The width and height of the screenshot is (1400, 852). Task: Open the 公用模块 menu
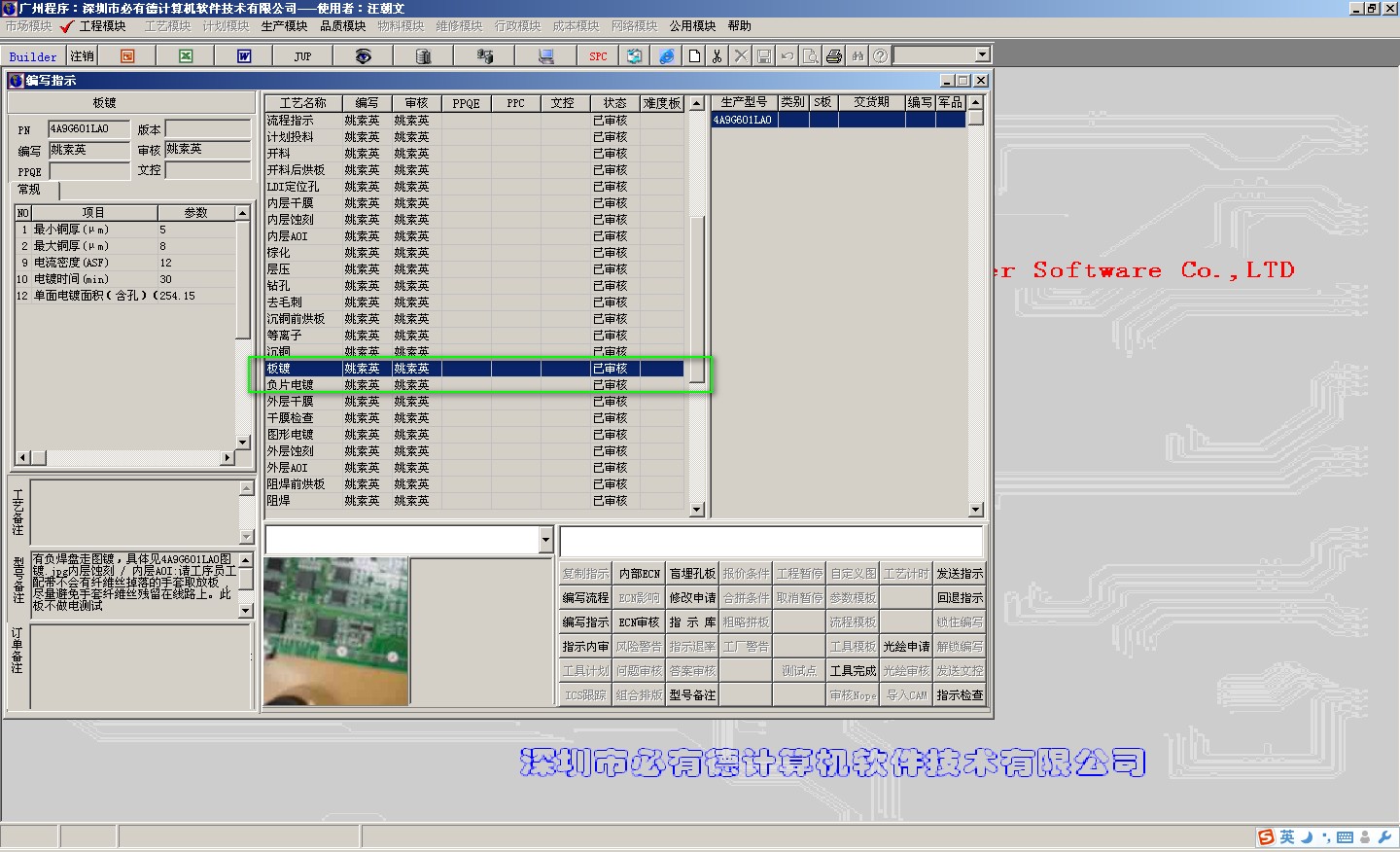pos(692,26)
